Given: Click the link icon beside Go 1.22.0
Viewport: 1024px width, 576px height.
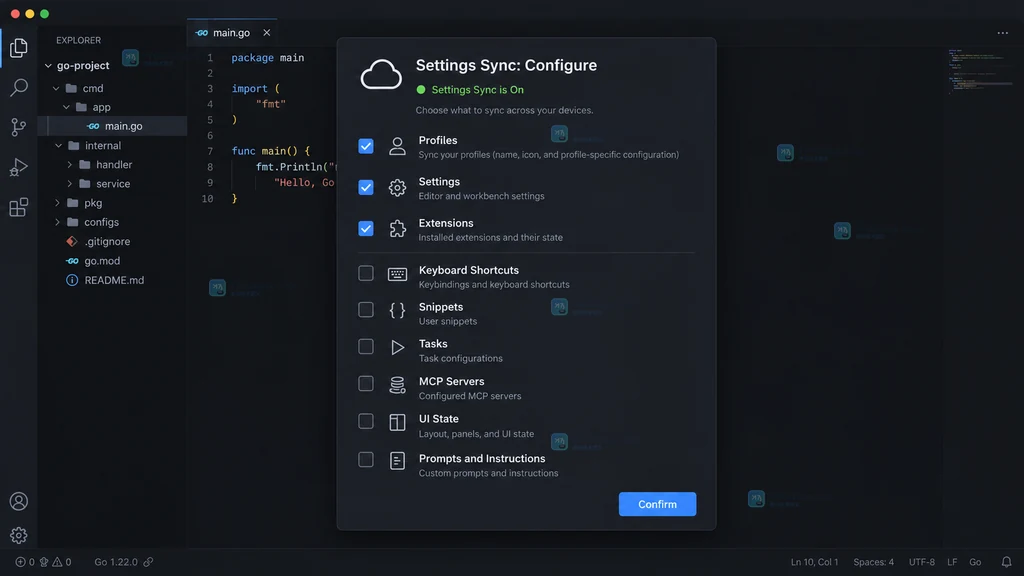Looking at the screenshot, I should 148,562.
